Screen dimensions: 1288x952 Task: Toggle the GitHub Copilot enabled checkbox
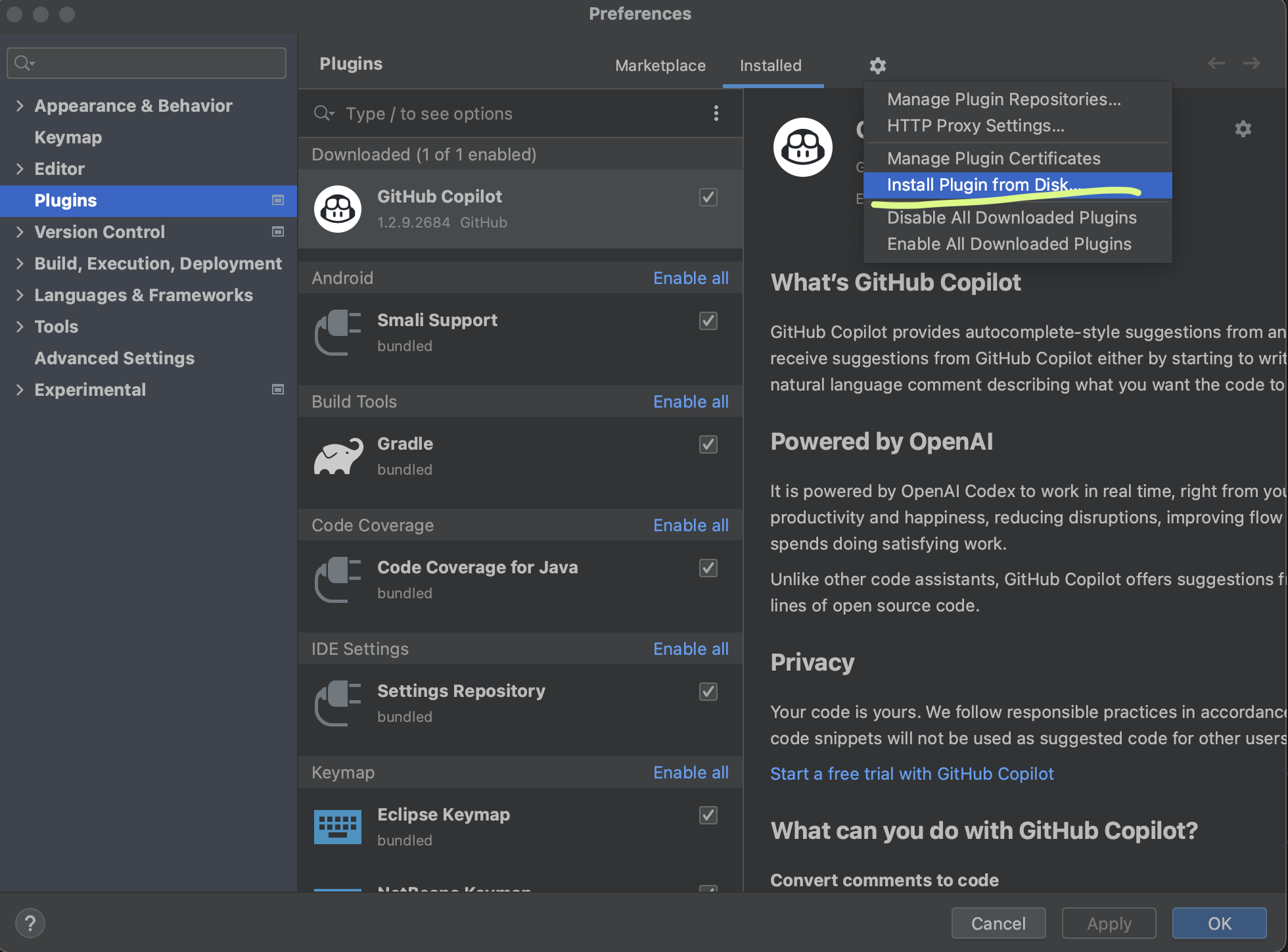[x=708, y=197]
